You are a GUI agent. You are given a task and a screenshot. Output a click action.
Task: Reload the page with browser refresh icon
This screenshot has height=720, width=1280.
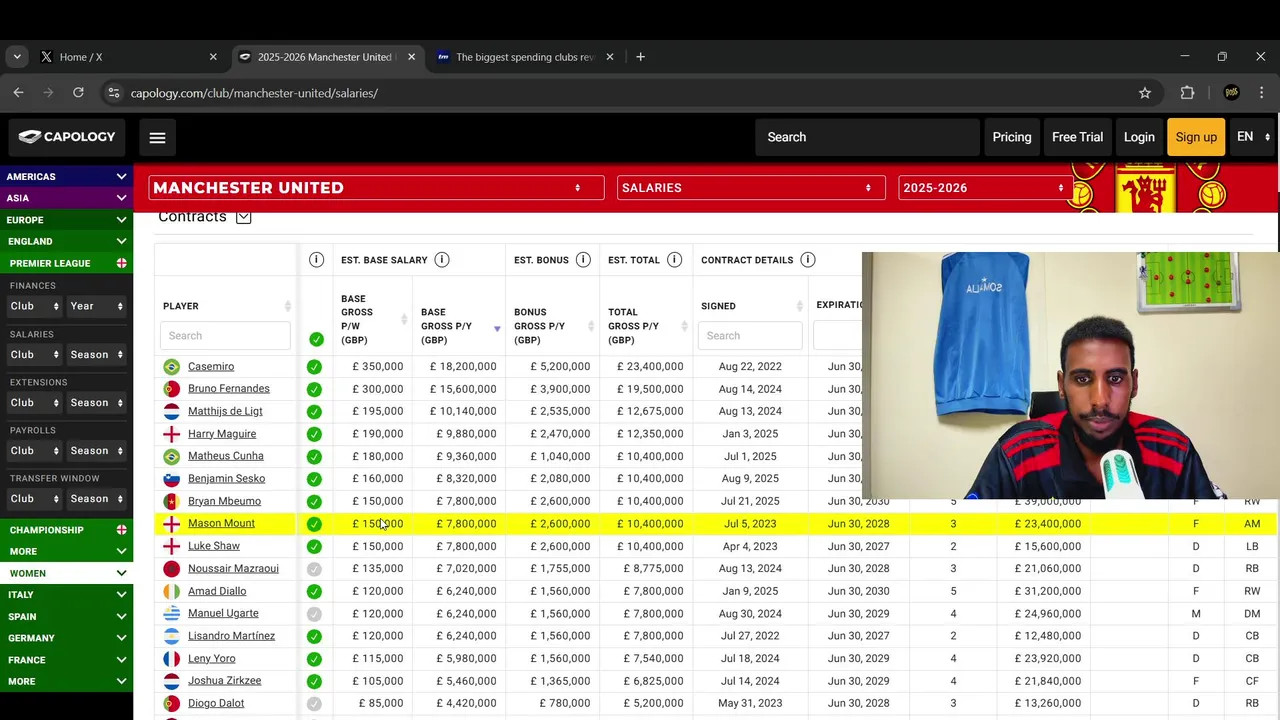78,93
